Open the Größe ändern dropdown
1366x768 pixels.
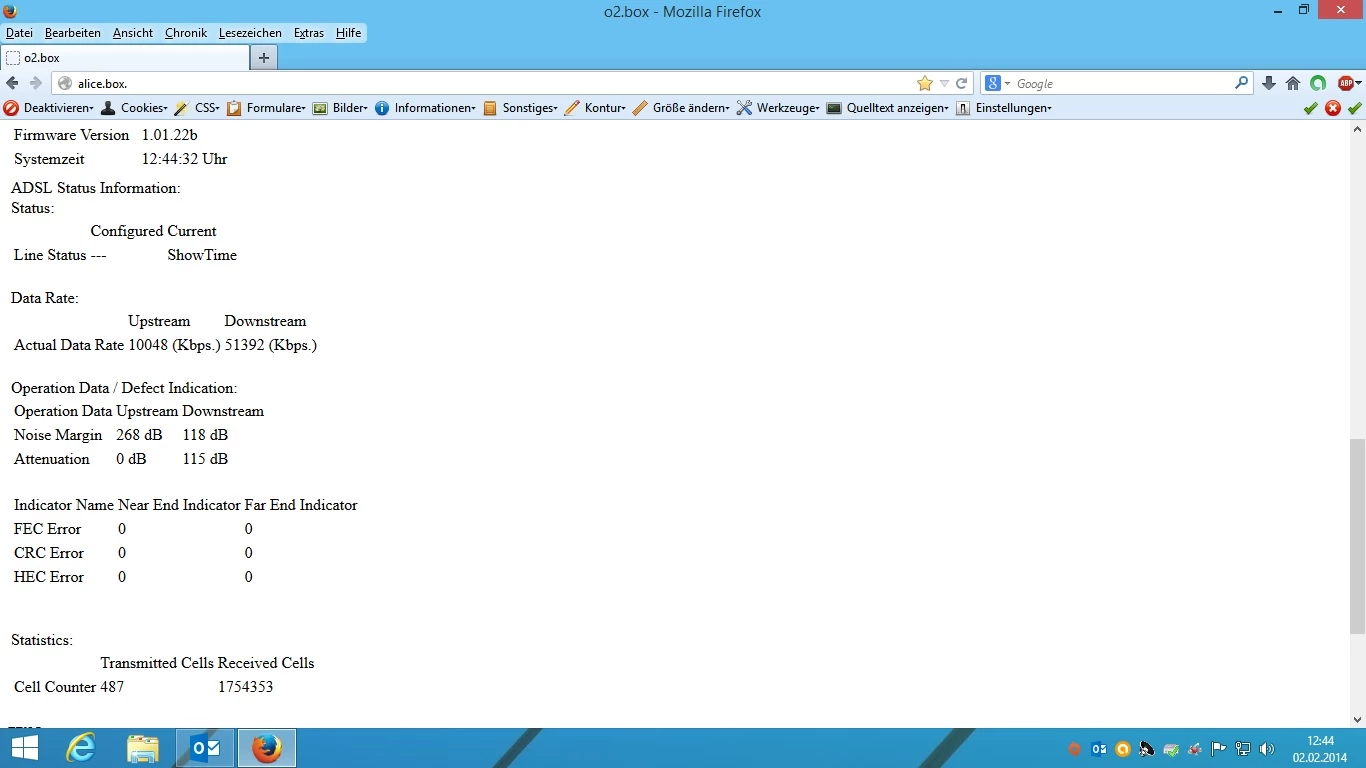pyautogui.click(x=681, y=108)
